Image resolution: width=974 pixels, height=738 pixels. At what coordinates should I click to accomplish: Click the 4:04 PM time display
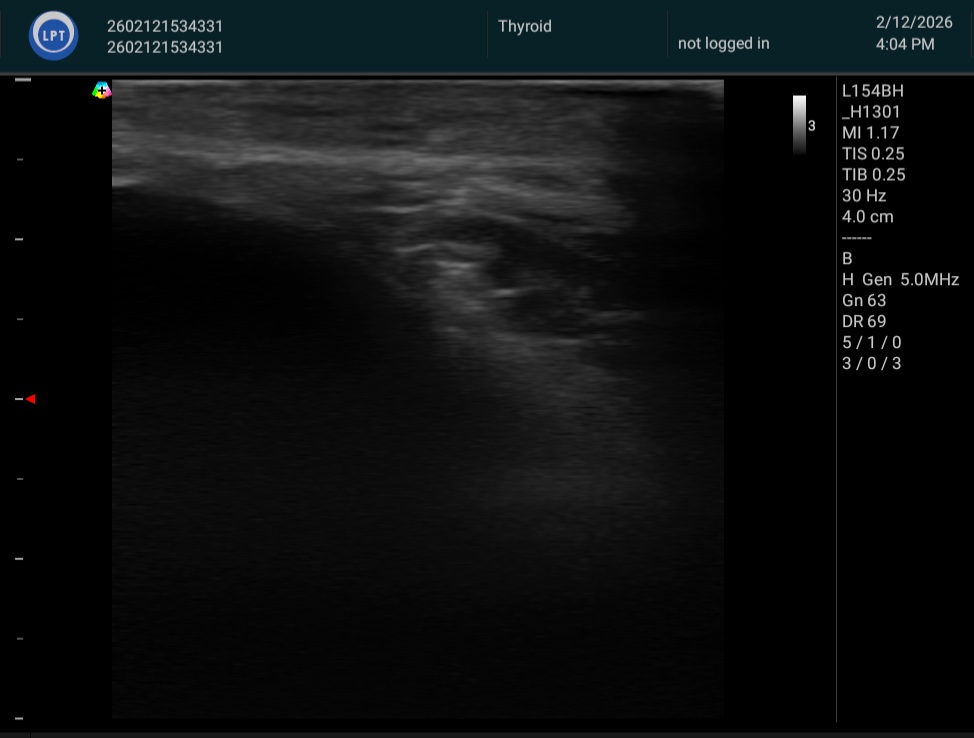point(904,44)
